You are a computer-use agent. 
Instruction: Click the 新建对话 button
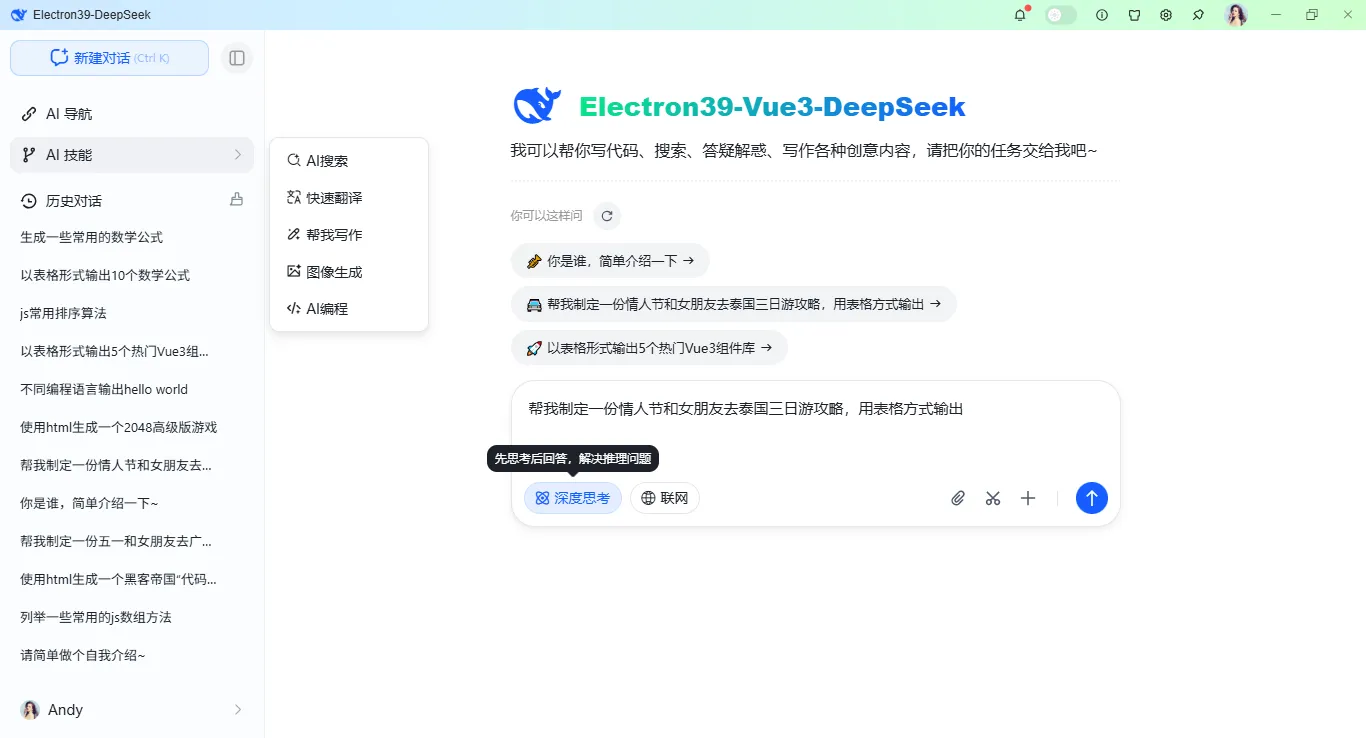pyautogui.click(x=109, y=57)
